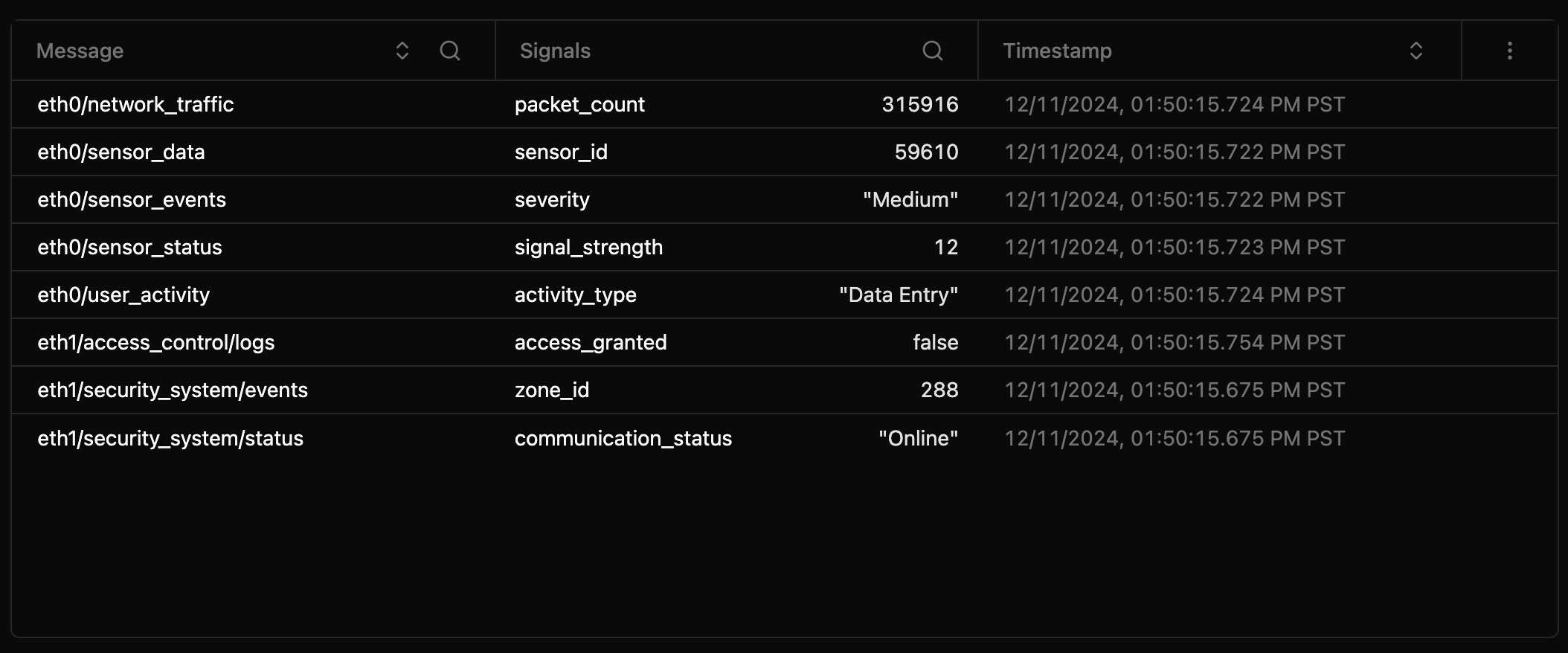
Task: Click the Timestamp column header label
Action: click(x=1057, y=51)
